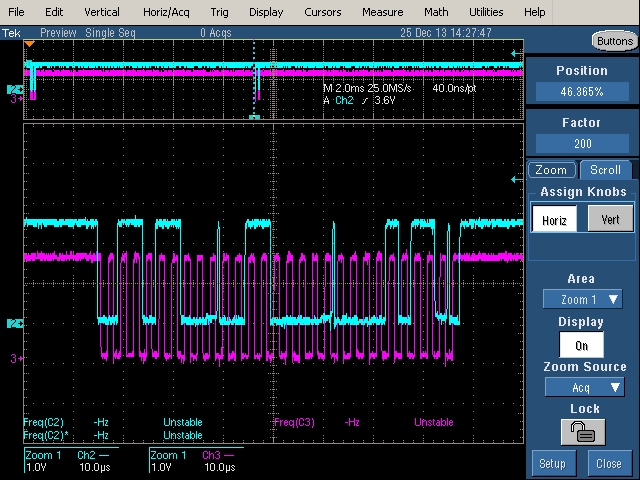Click trigger level arrow in overview graticule

coord(516,53)
